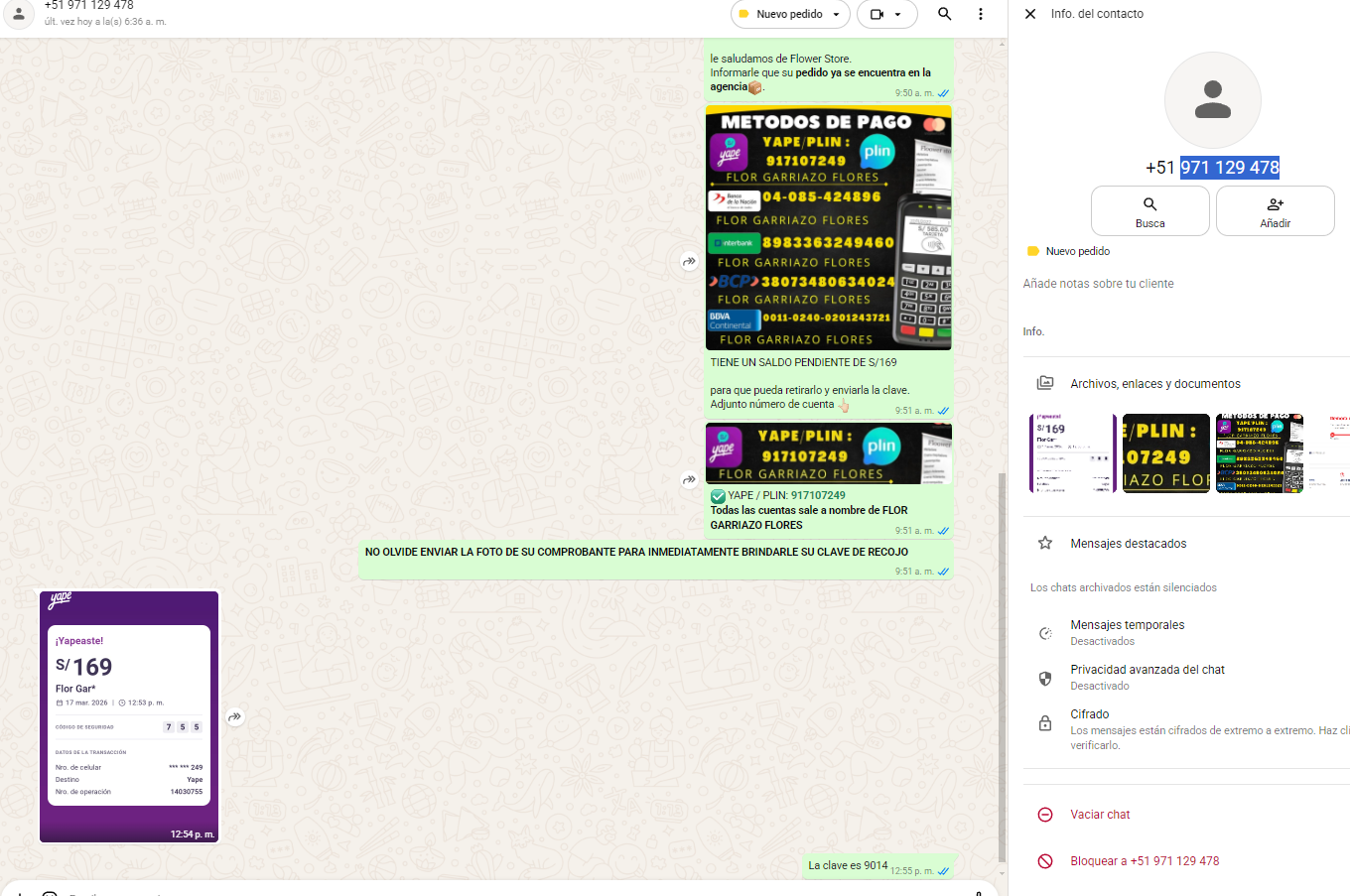The image size is (1350, 896).
Task: Forward the Yape receipt image
Action: click(235, 716)
